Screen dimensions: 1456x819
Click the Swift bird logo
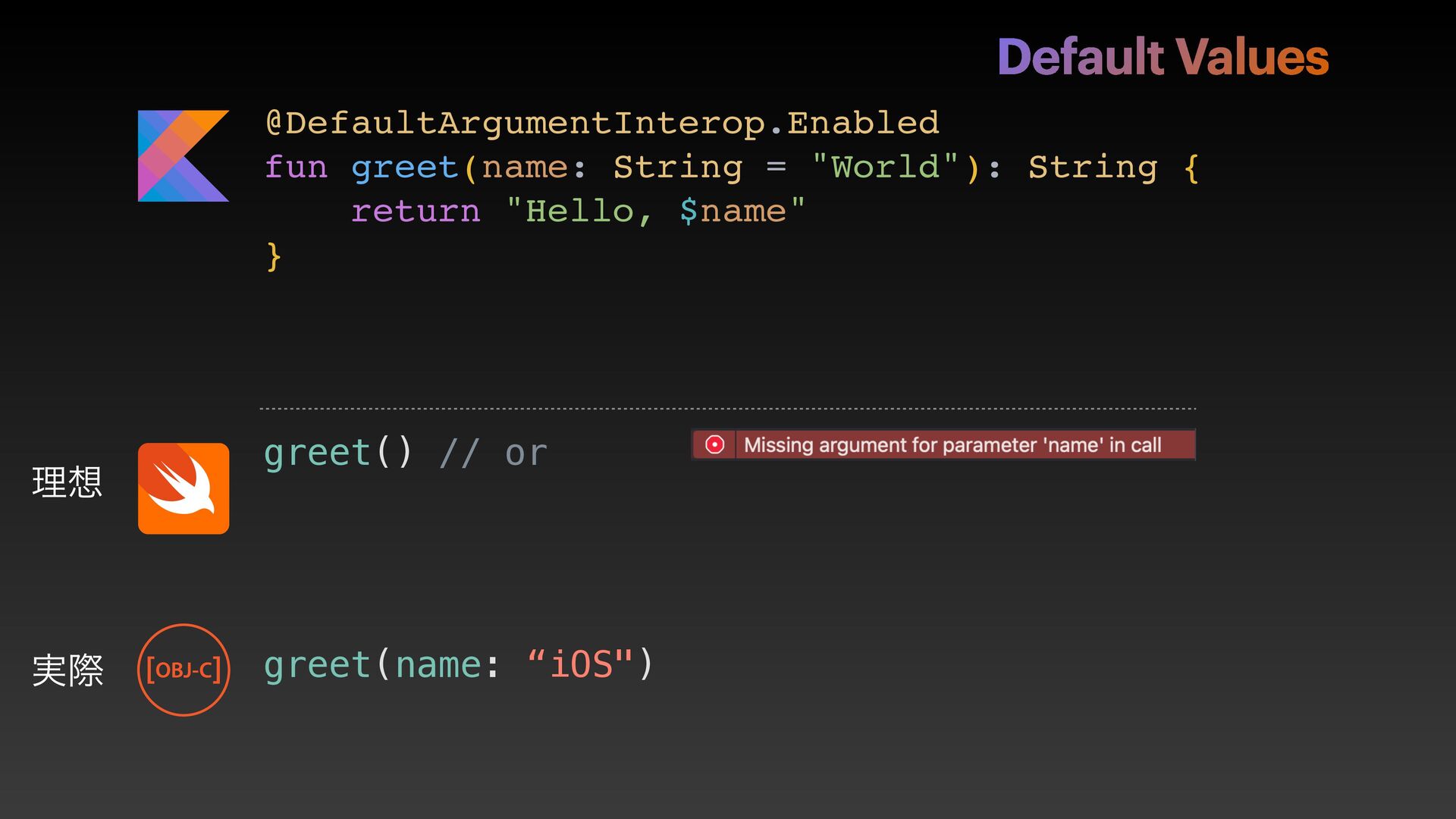183,488
